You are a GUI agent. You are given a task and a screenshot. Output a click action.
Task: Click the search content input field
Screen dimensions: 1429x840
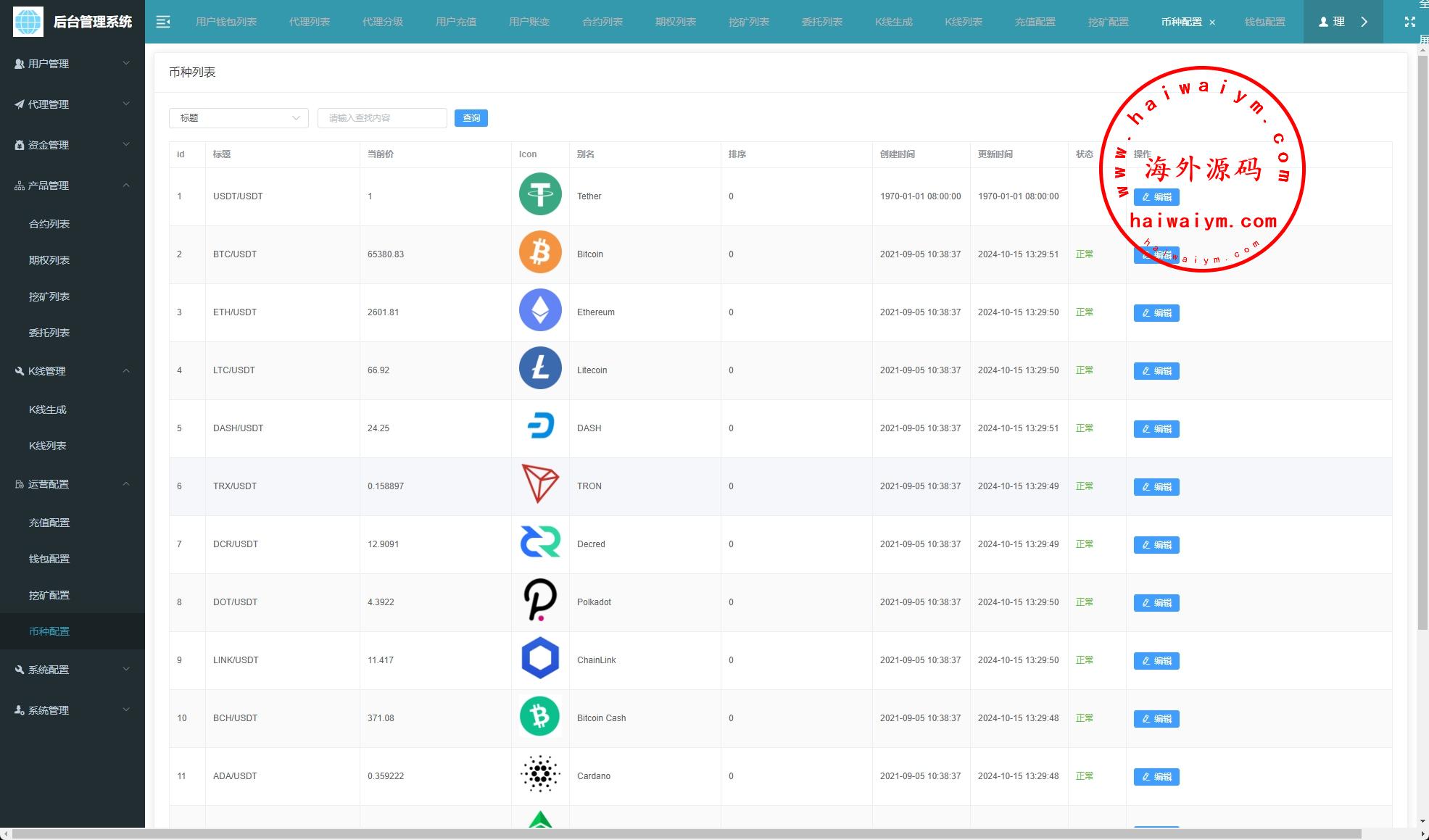381,118
